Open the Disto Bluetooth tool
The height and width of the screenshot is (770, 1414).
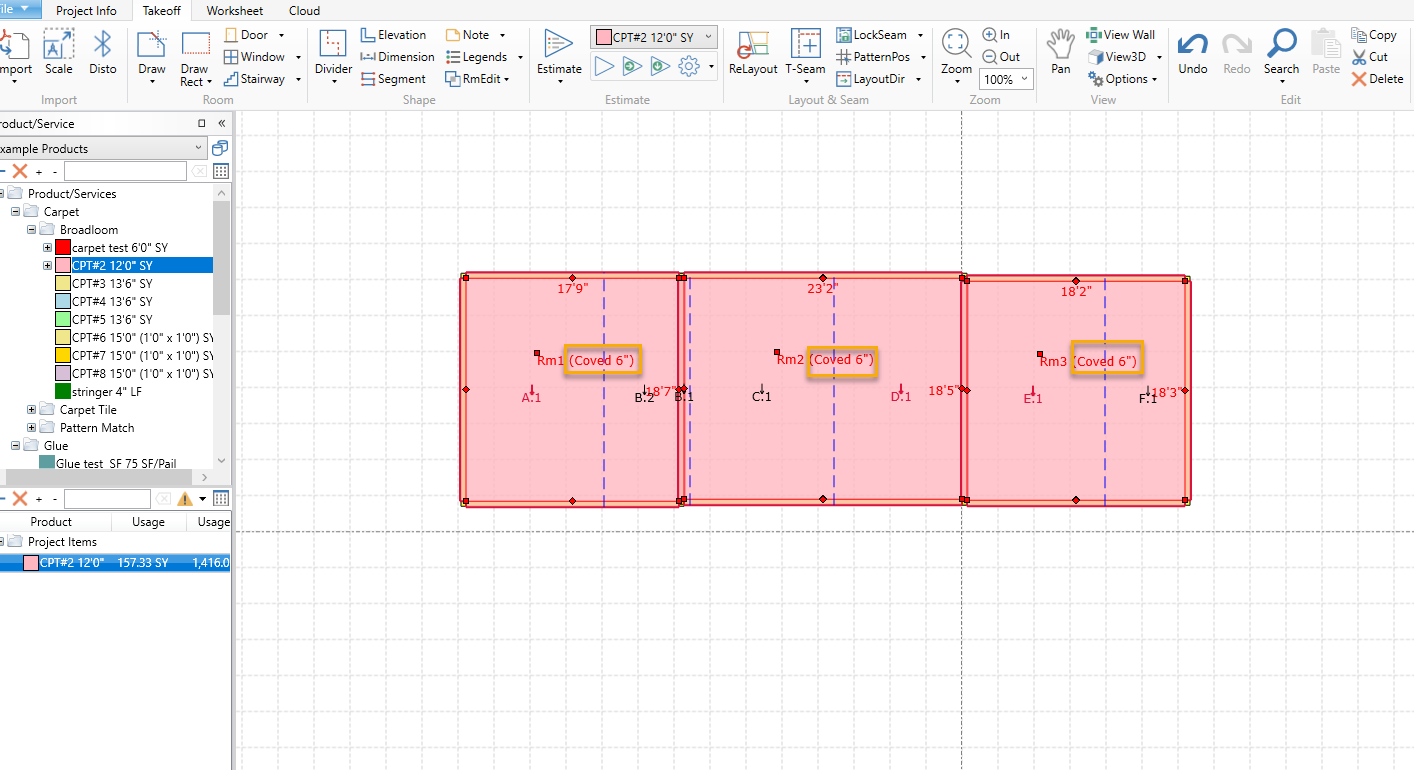click(102, 53)
